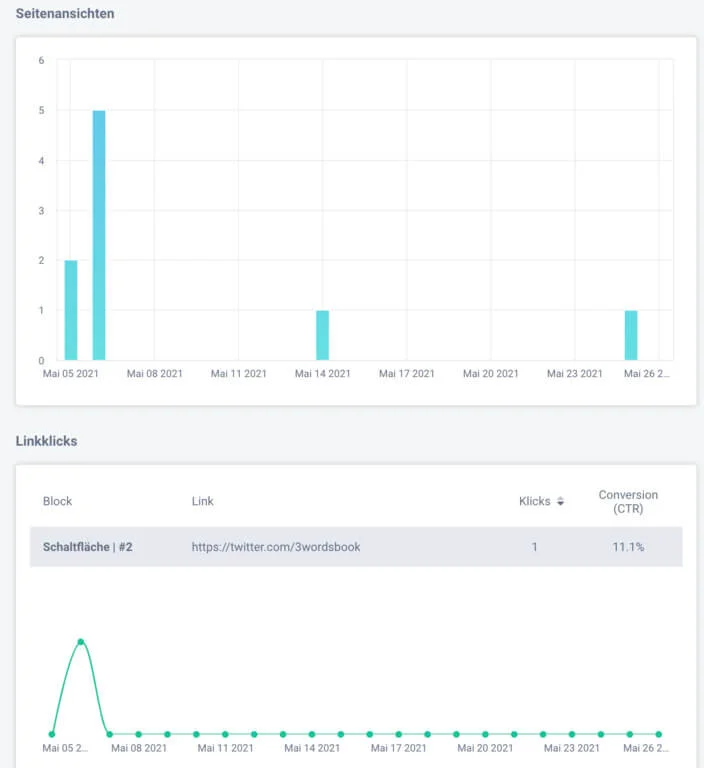Viewport: 704px width, 768px height.
Task: Click the Klicks count value 1 in row
Action: [x=535, y=547]
